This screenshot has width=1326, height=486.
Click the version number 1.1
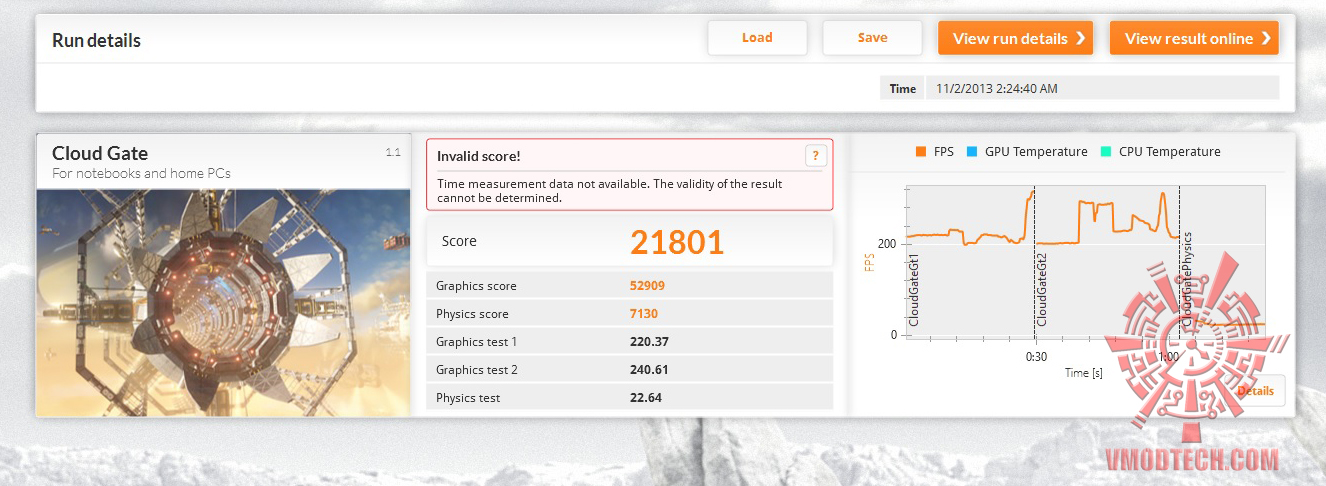click(x=393, y=152)
